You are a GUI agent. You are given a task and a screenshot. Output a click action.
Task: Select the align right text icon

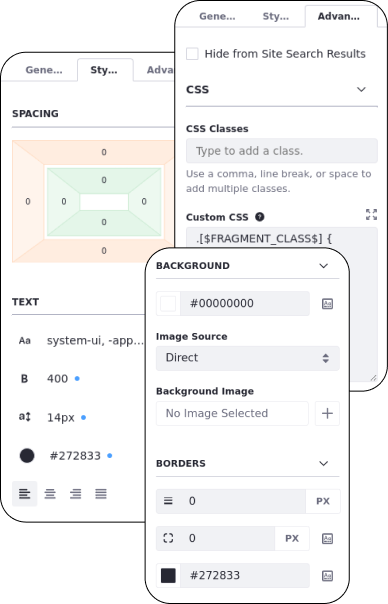tap(76, 493)
